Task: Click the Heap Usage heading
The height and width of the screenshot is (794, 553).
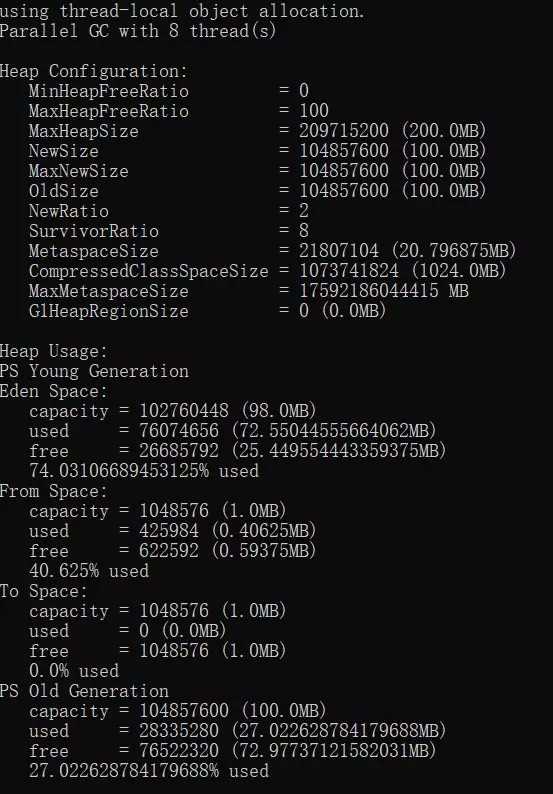Action: click(54, 351)
